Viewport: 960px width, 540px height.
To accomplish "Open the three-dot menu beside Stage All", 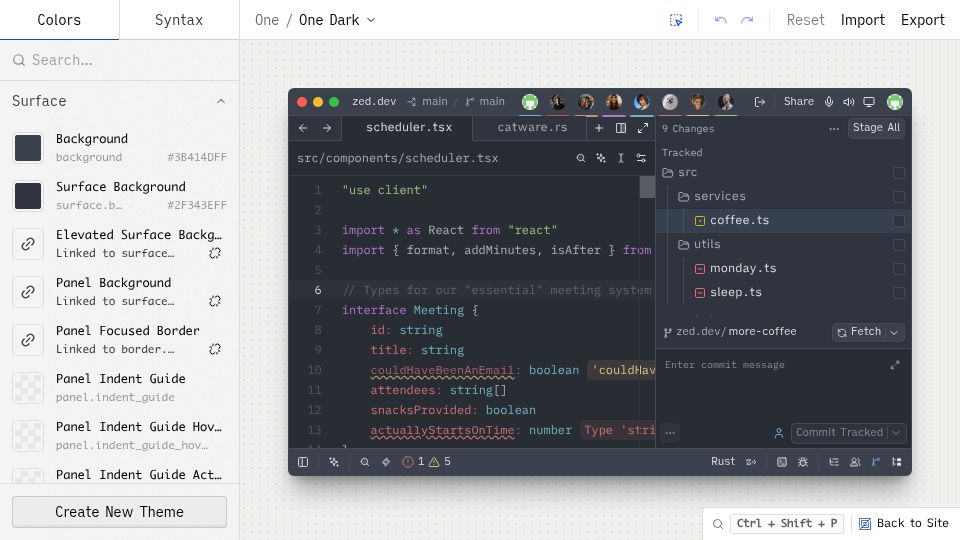I will pos(834,129).
